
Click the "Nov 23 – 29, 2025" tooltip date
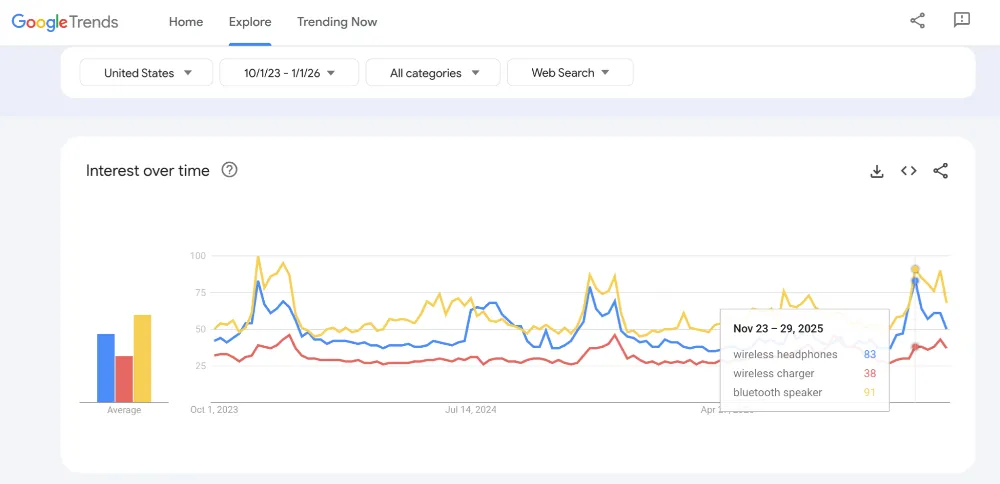click(778, 329)
